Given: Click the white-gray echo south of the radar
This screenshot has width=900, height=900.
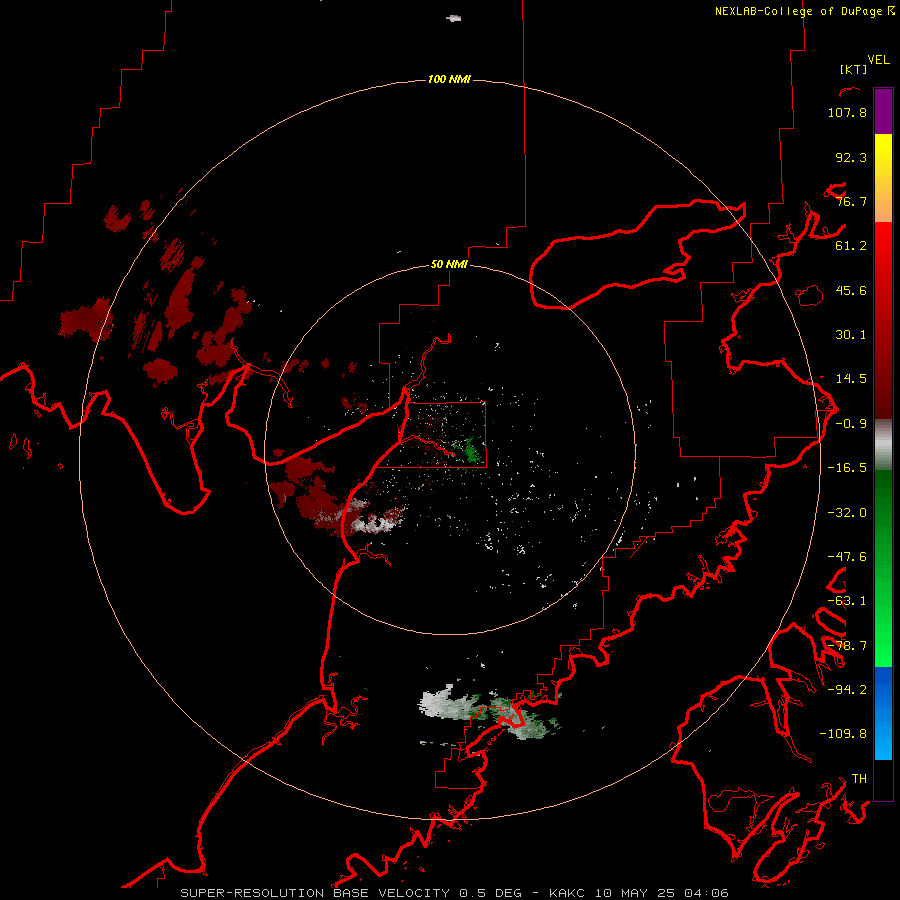Looking at the screenshot, I should click(451, 705).
